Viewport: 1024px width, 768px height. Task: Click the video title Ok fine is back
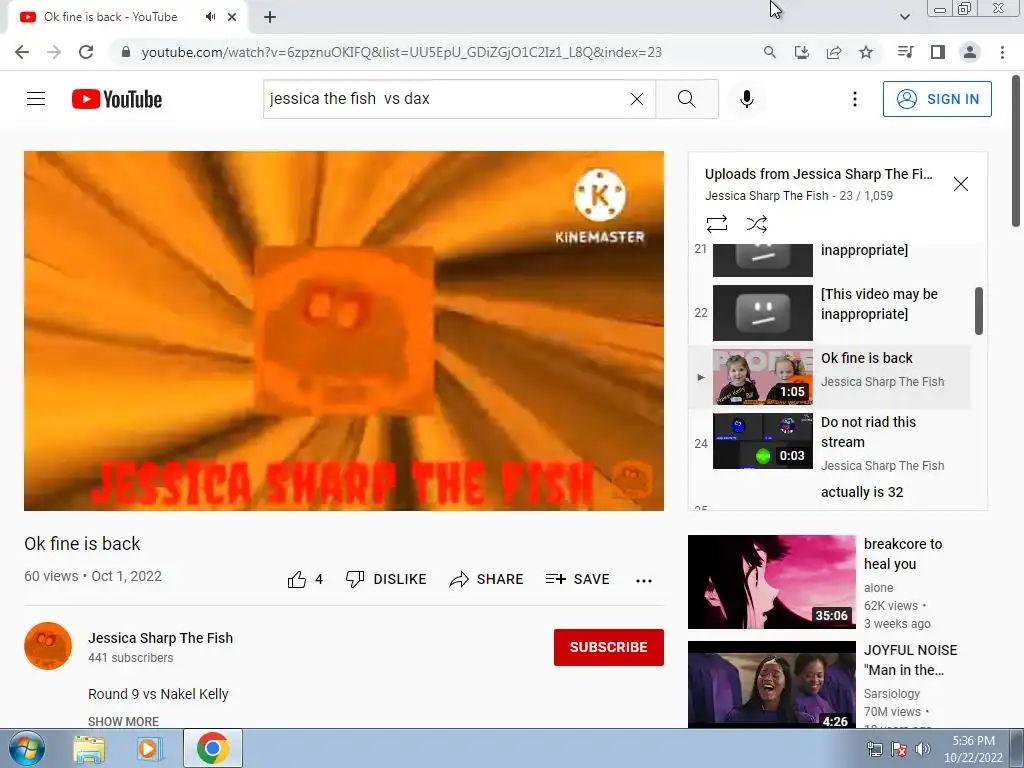pyautogui.click(x=82, y=543)
